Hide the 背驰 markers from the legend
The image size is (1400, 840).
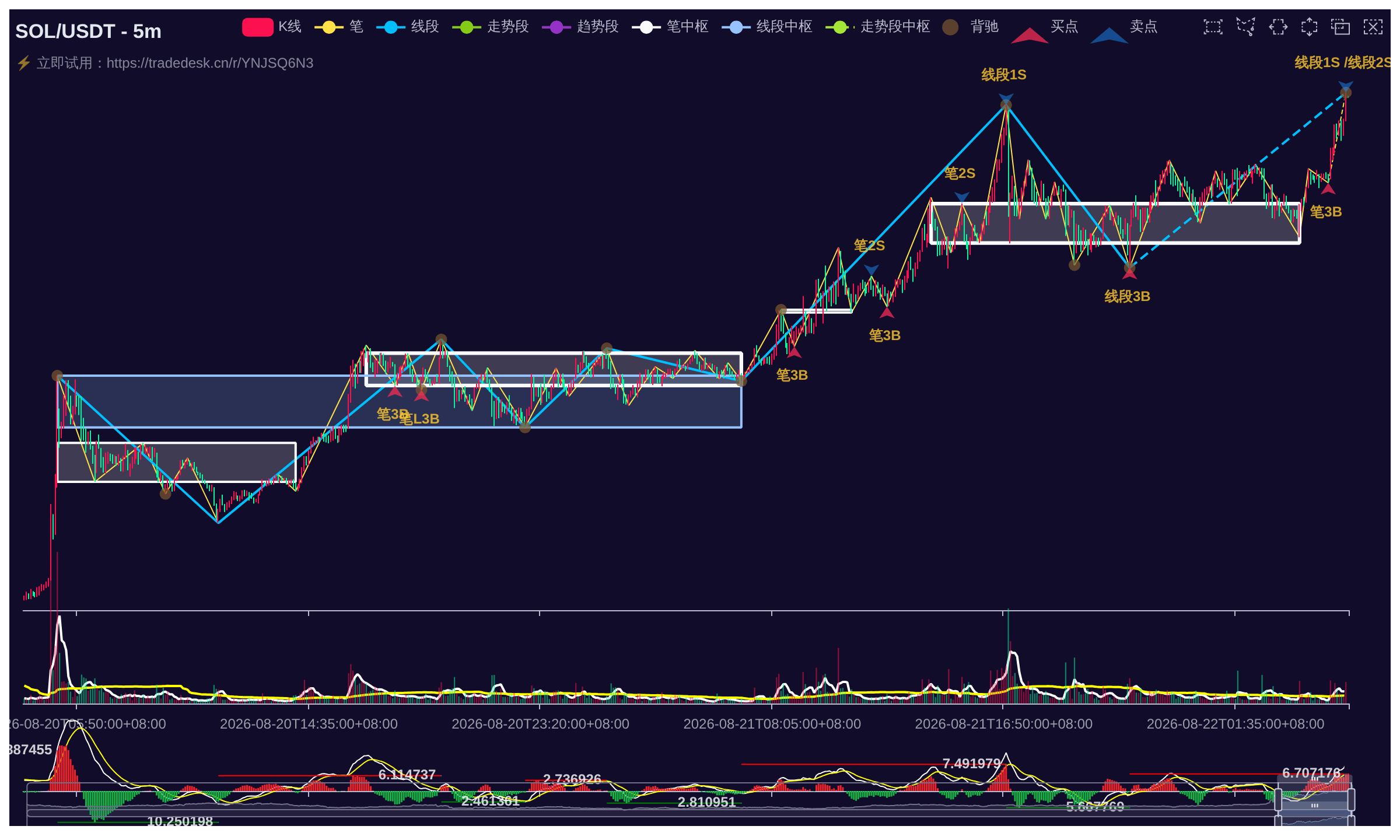971,27
